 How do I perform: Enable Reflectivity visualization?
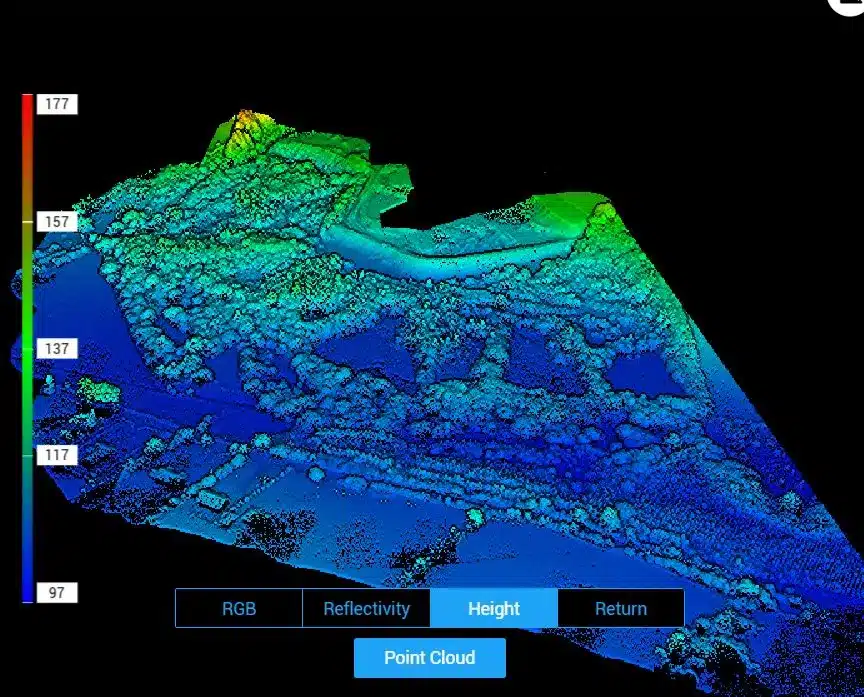(366, 608)
